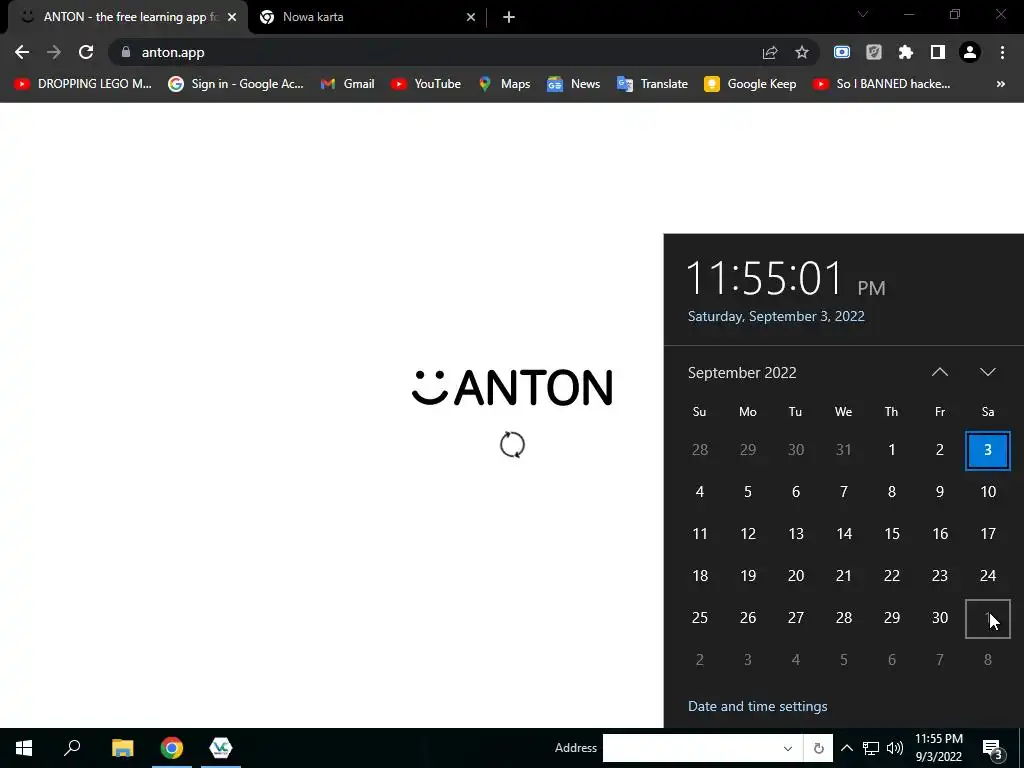Go to next month in calendar

click(987, 372)
